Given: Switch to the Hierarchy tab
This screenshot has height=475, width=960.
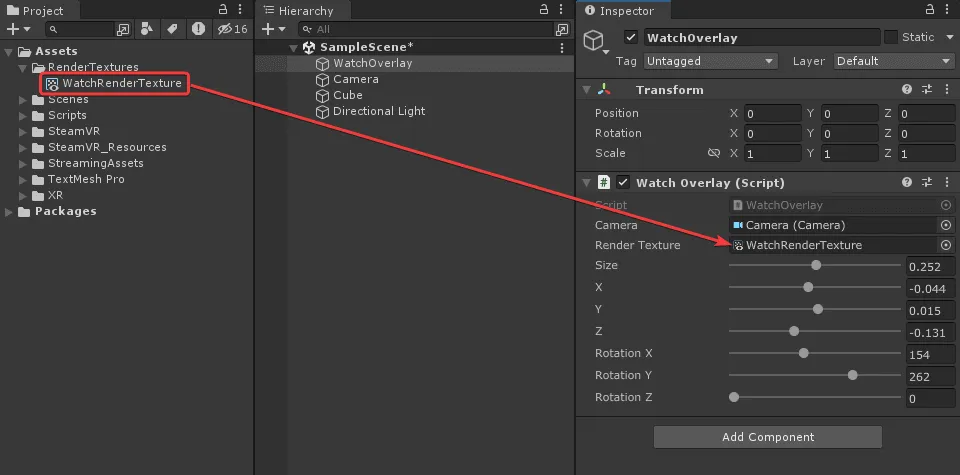Looking at the screenshot, I should 304,10.
